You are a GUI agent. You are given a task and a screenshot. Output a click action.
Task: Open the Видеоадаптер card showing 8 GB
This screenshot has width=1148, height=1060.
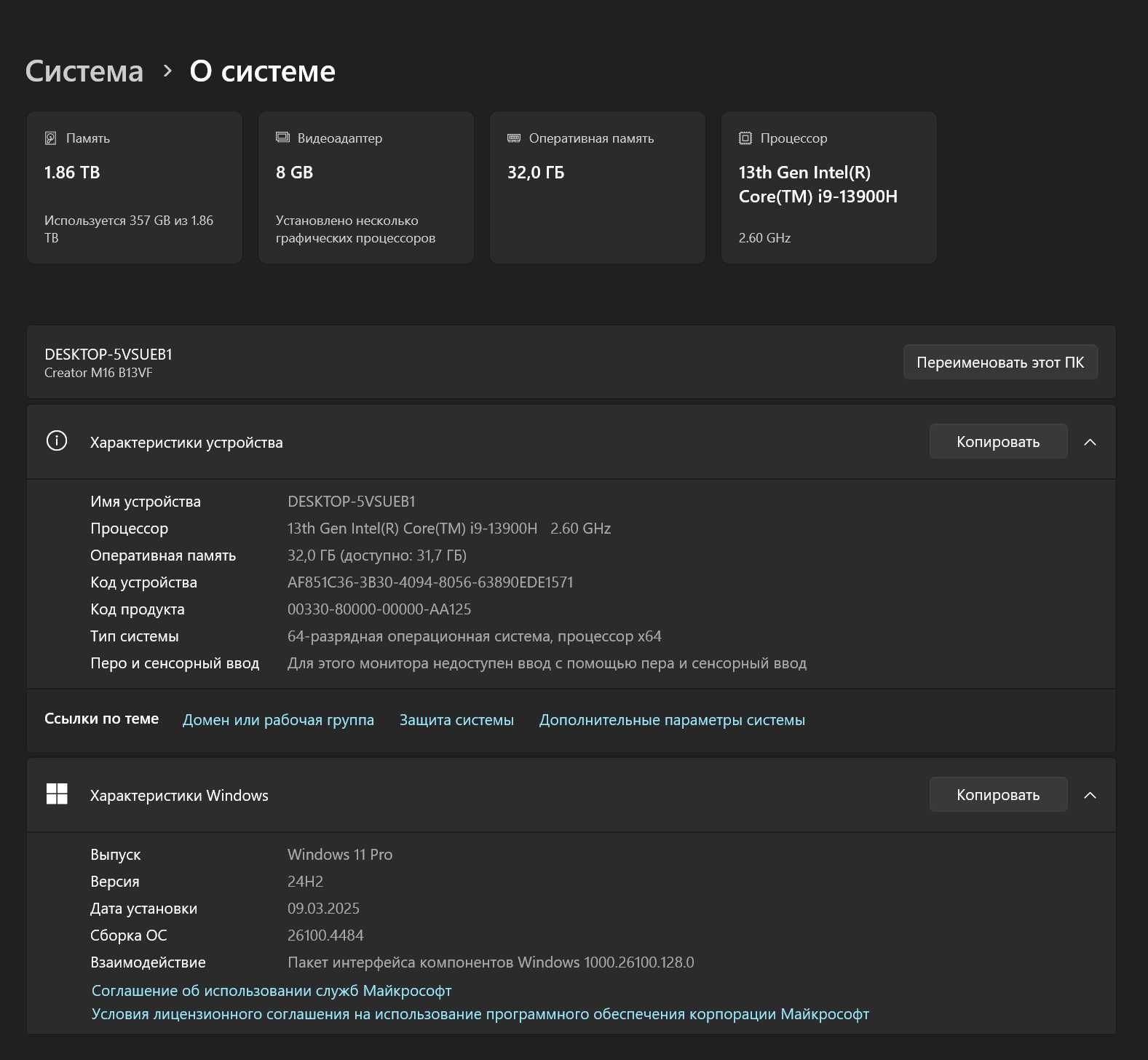coord(366,188)
